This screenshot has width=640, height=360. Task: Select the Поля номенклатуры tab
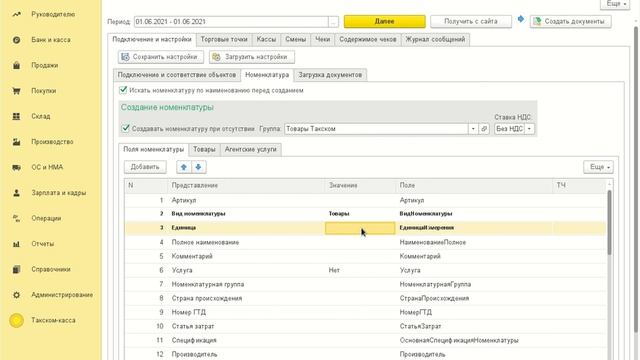(153, 149)
